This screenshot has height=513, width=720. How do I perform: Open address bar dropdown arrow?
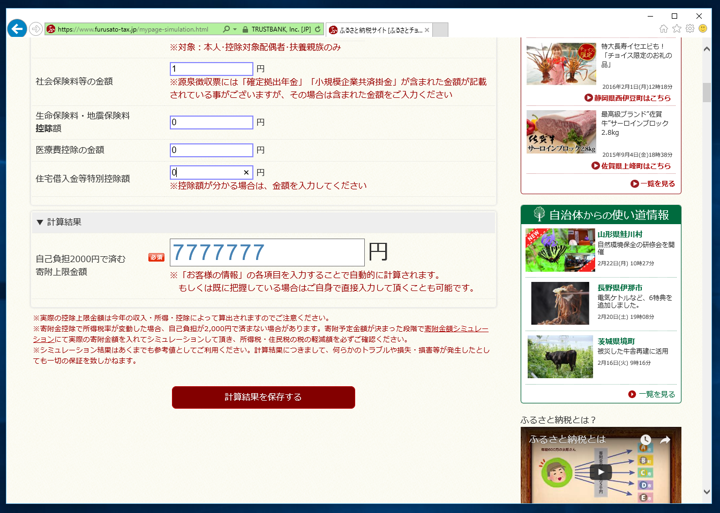pyautogui.click(x=235, y=29)
